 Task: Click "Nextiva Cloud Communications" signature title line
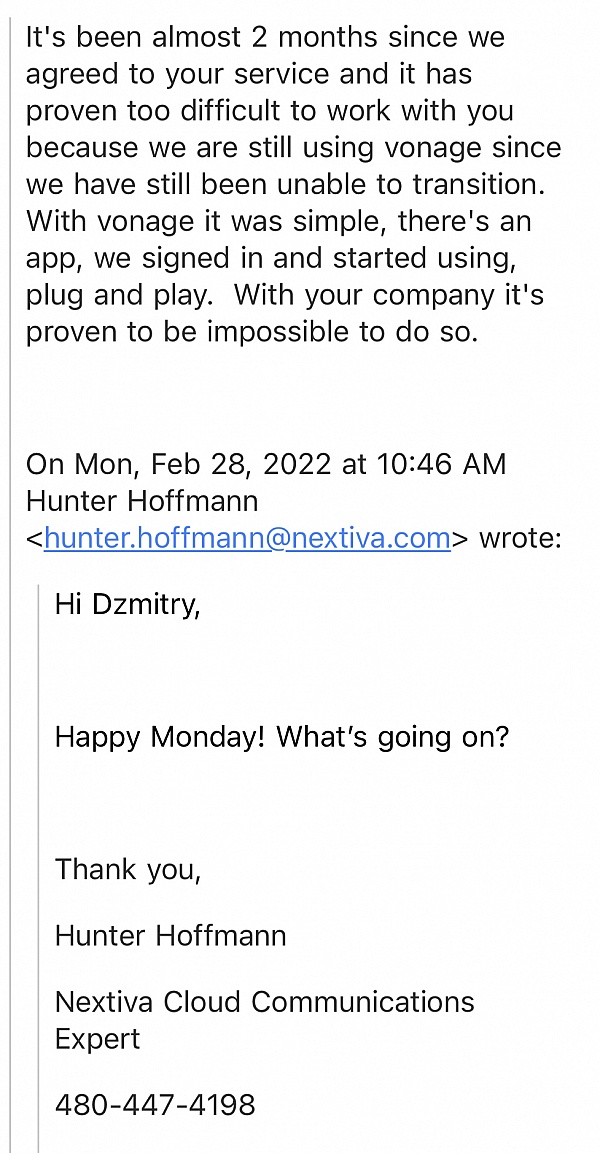(x=264, y=1002)
